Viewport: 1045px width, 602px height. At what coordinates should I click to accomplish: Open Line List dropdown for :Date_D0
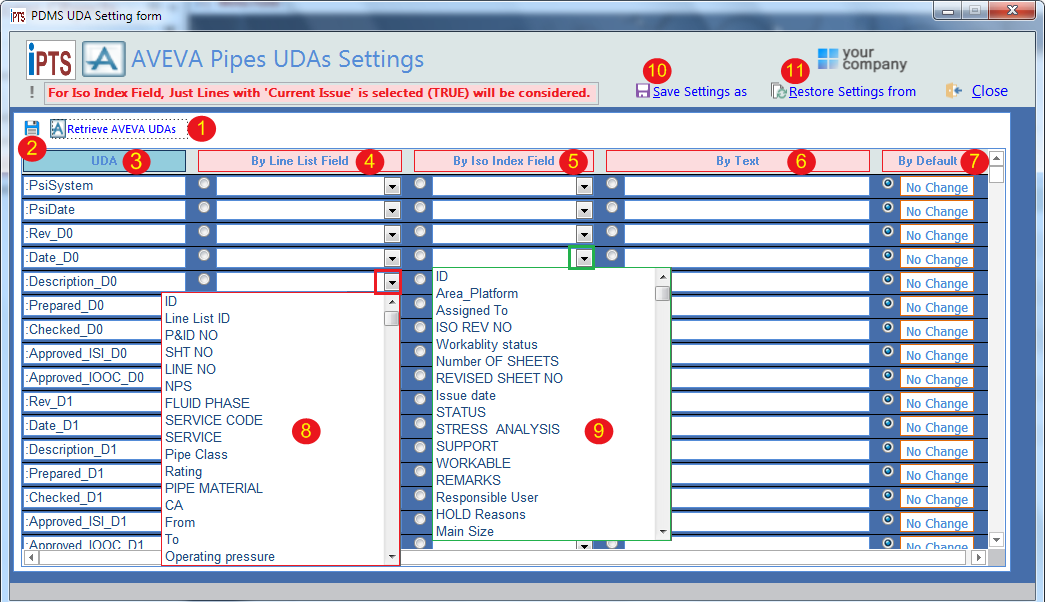pos(392,259)
